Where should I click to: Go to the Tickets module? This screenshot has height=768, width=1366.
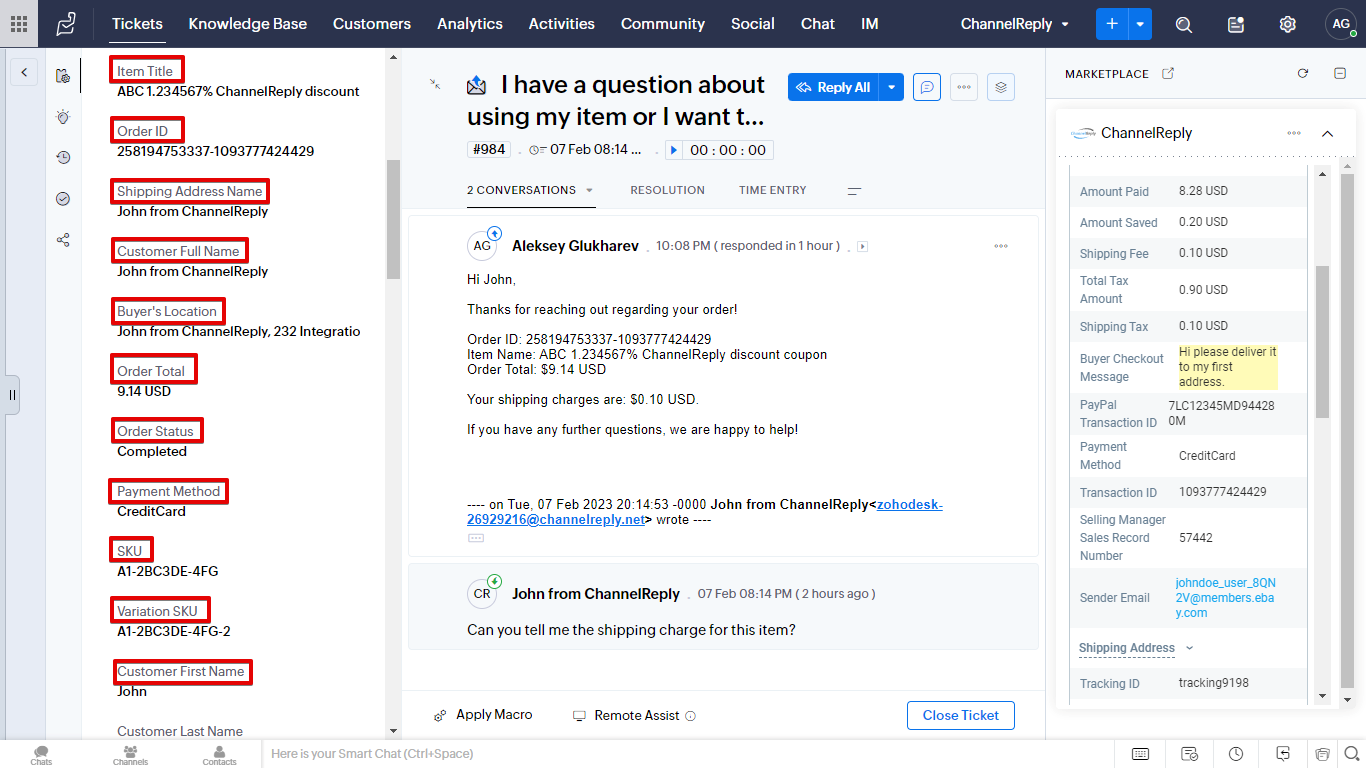[137, 24]
